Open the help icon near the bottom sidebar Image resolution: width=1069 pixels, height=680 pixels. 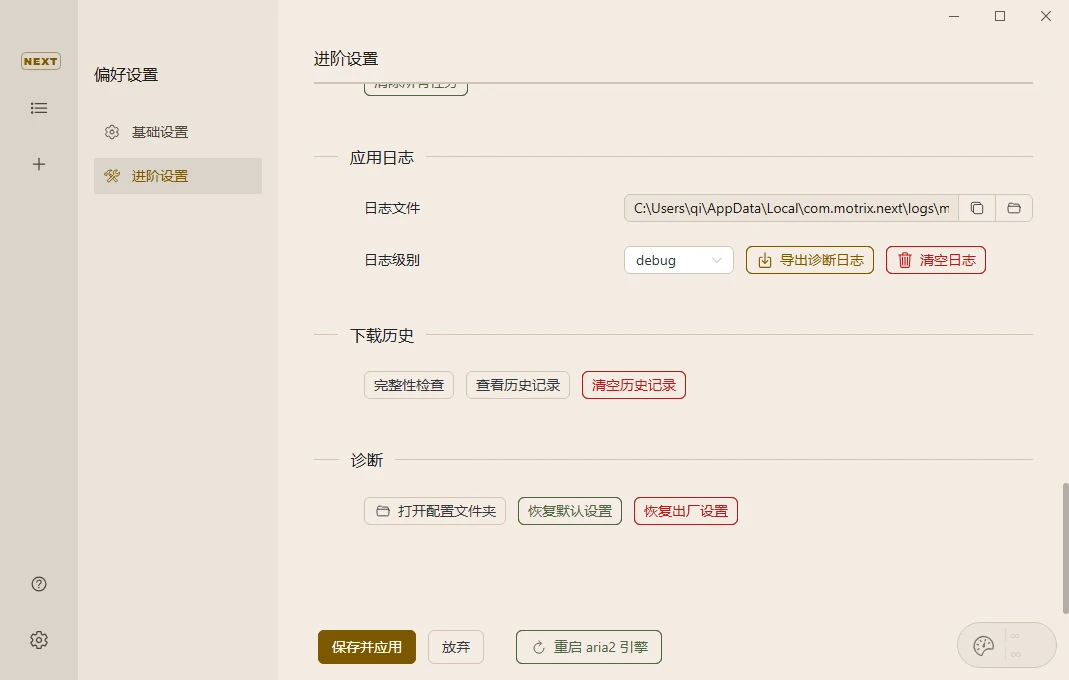[38, 583]
